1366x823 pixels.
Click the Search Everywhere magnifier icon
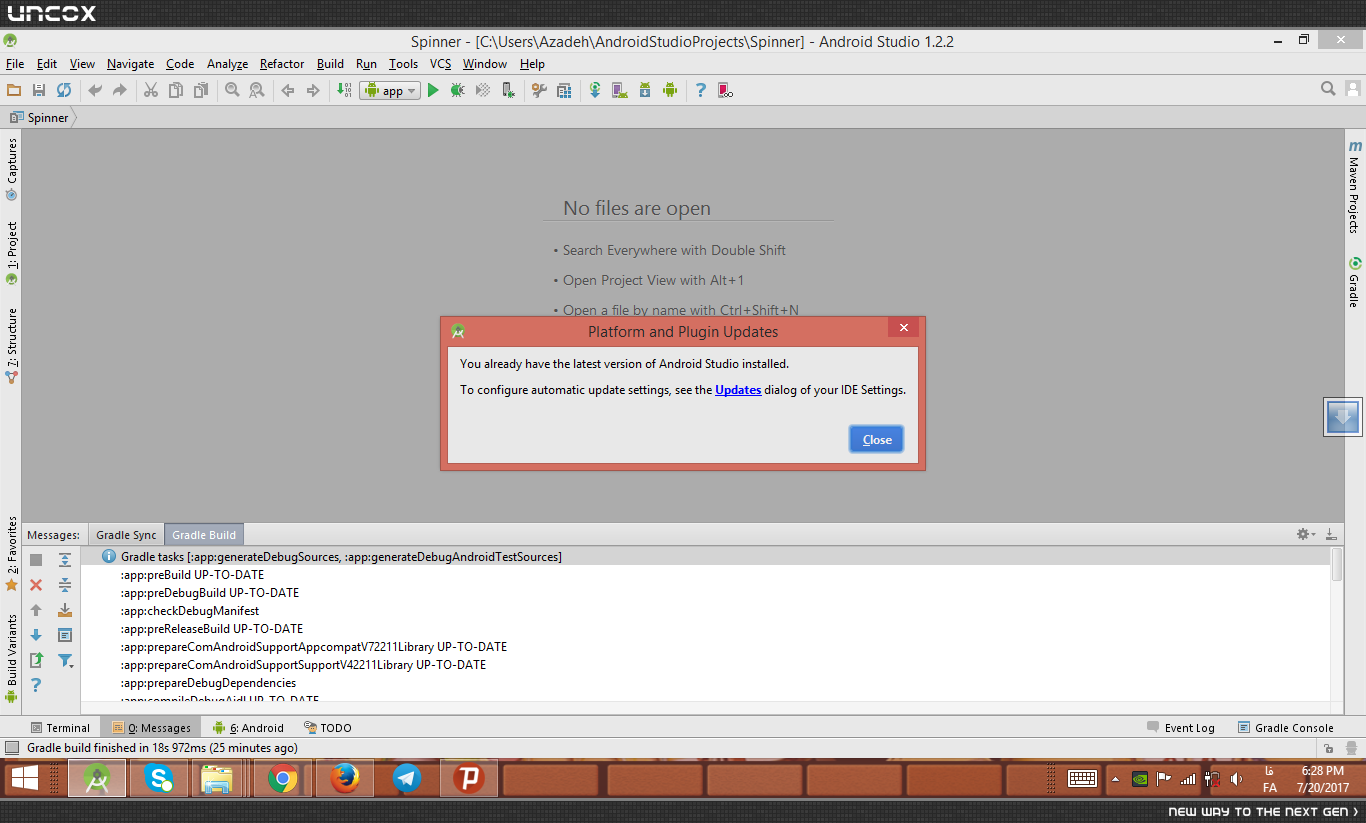pos(1328,89)
